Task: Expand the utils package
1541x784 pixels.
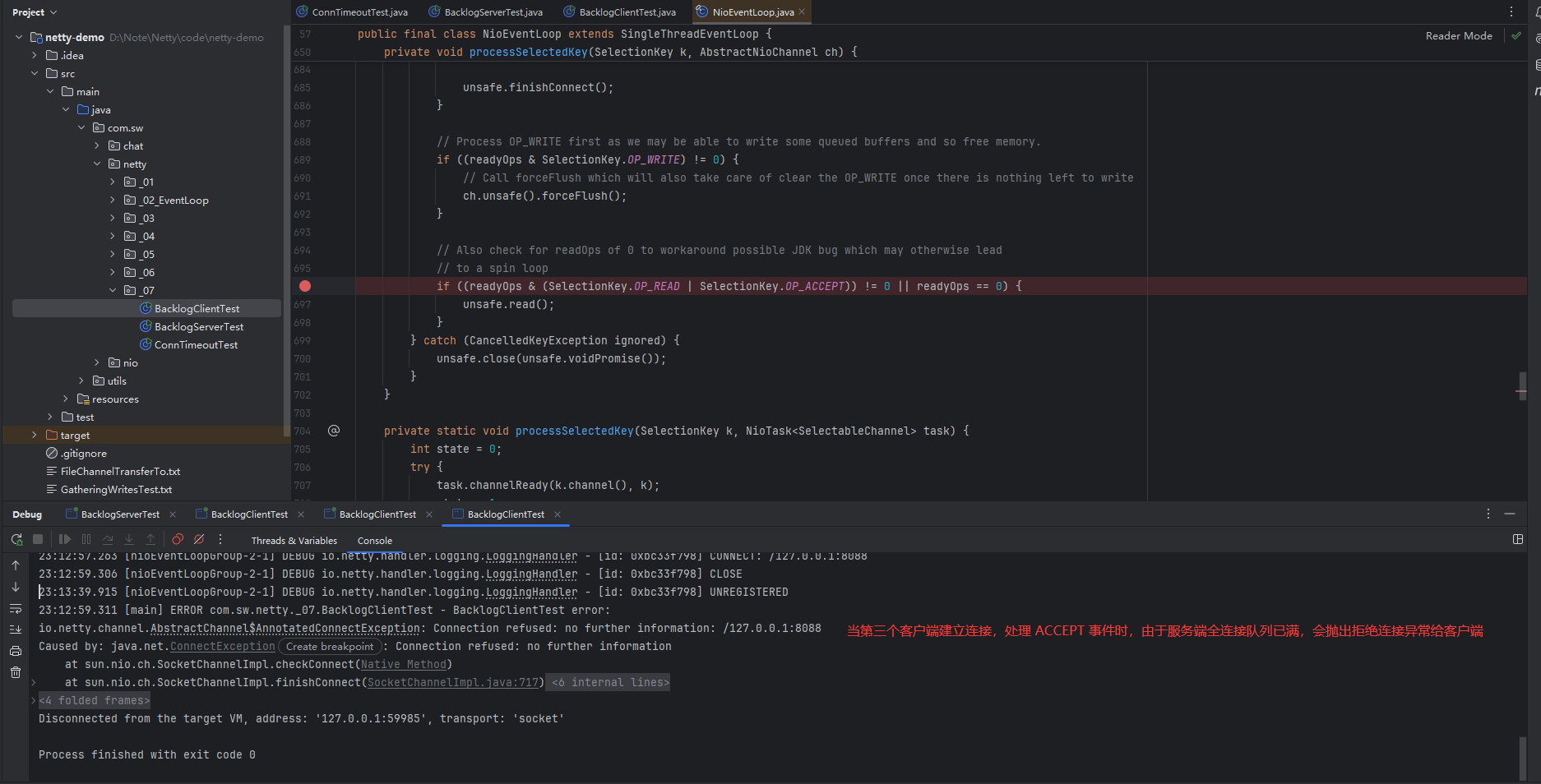Action: pyautogui.click(x=81, y=380)
